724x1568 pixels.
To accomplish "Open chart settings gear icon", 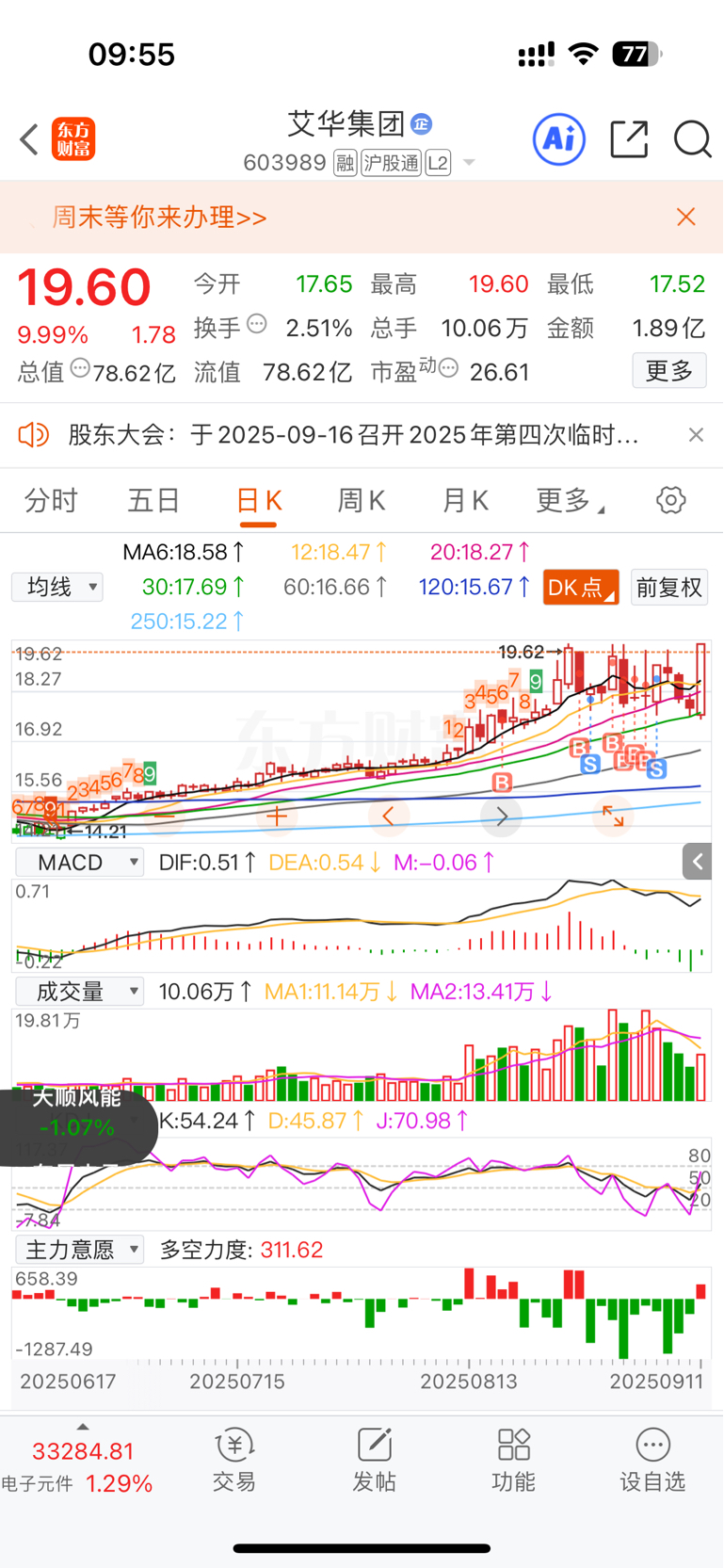I will click(x=671, y=500).
